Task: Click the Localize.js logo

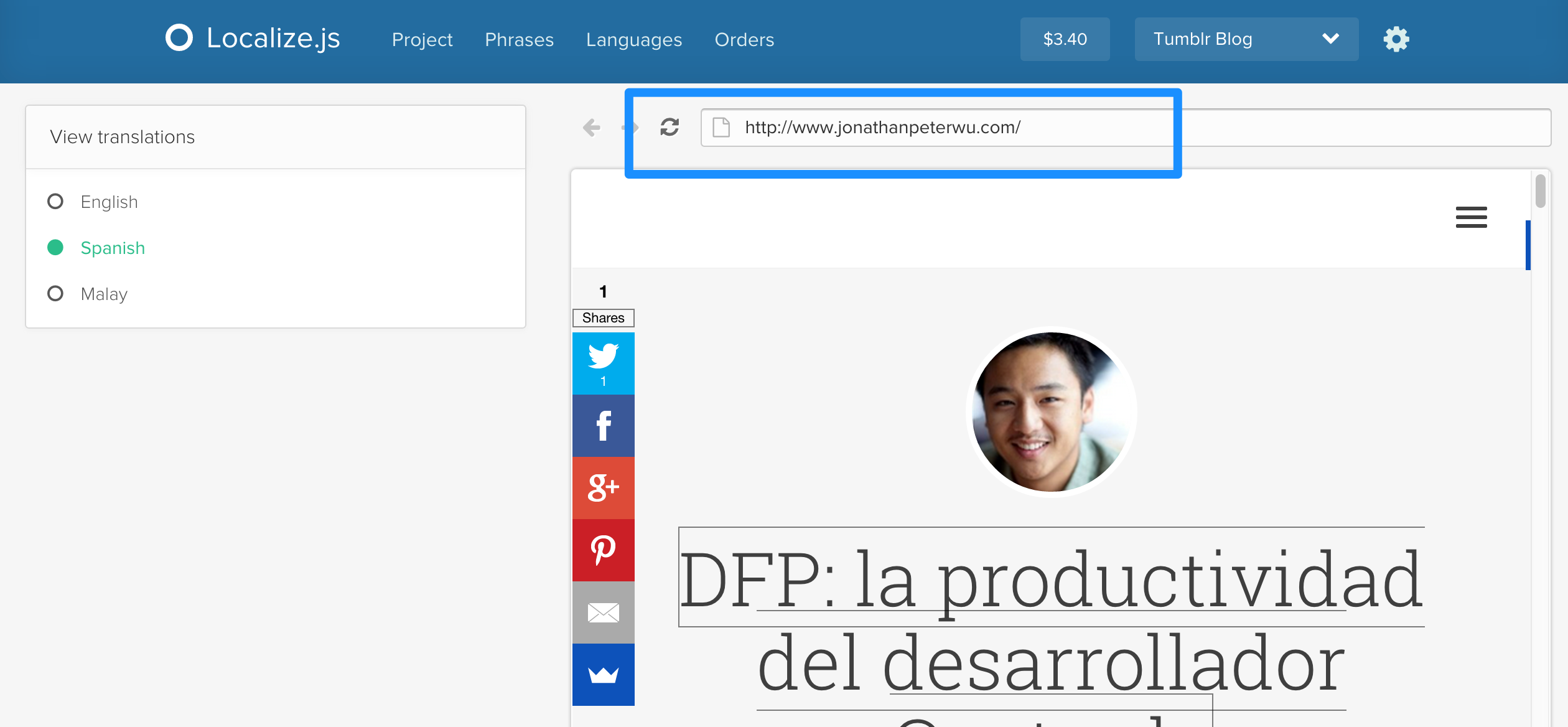Action: click(253, 38)
